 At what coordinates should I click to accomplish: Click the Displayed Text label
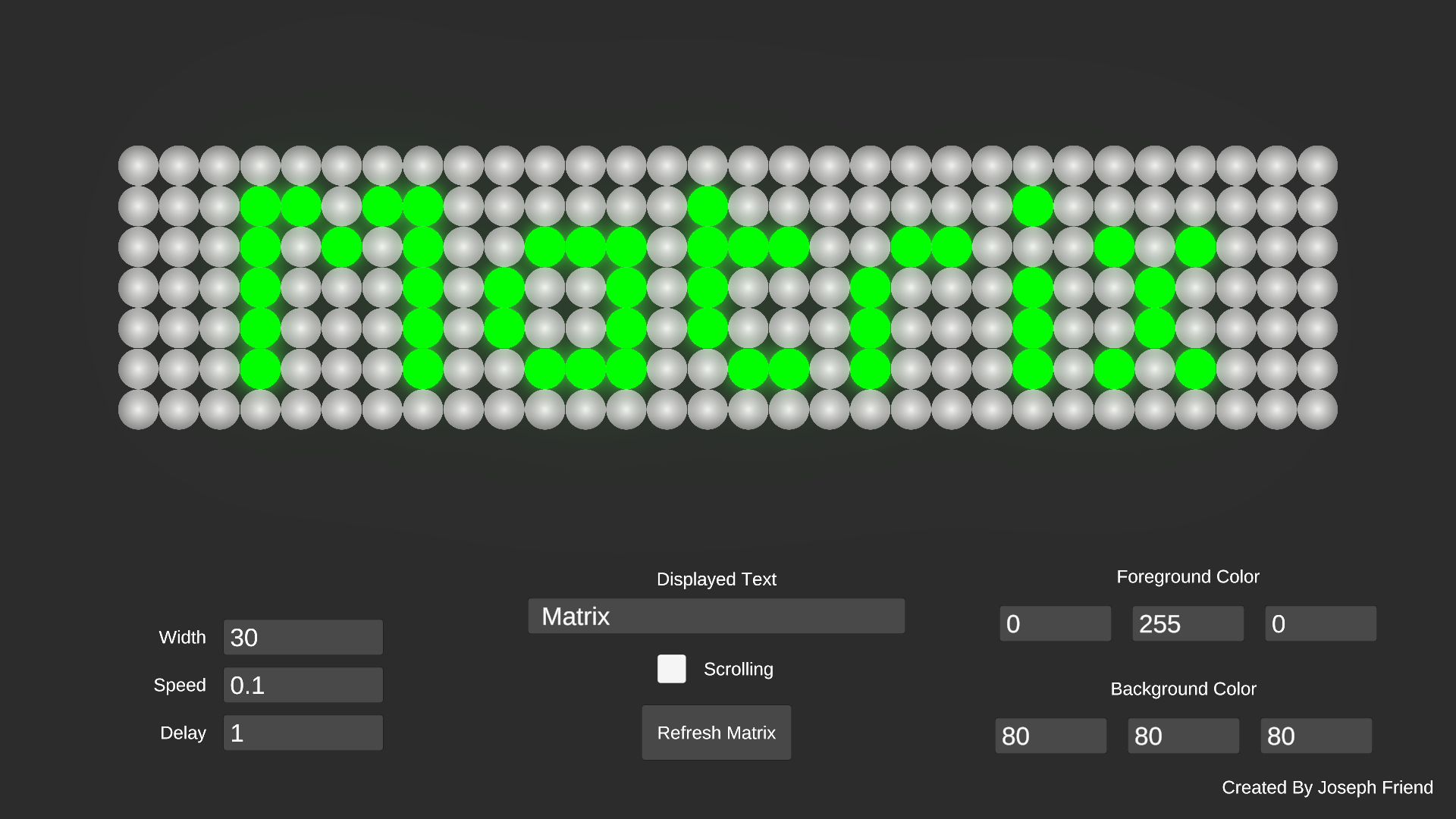716,579
